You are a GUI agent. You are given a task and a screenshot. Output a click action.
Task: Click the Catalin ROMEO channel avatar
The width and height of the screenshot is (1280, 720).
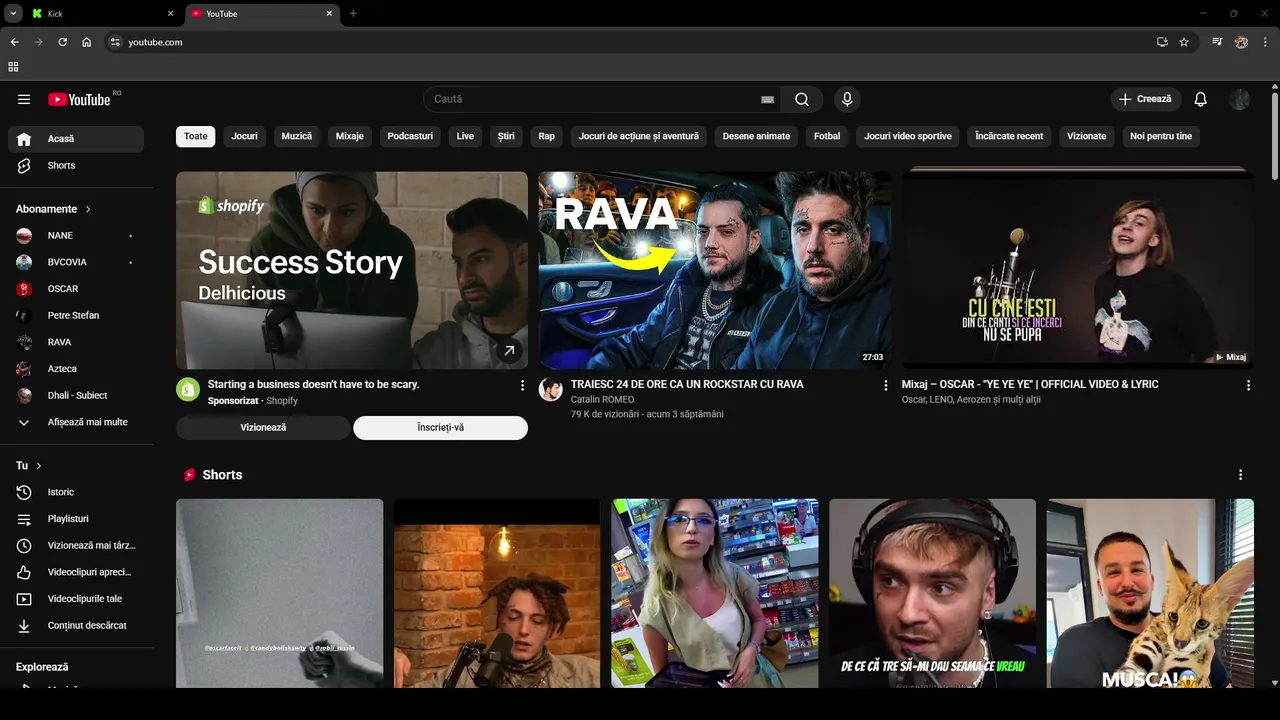tap(551, 389)
